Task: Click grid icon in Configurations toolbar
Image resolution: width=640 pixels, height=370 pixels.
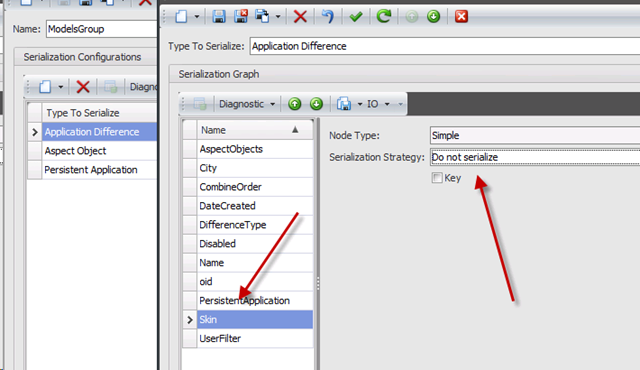Action: click(x=110, y=87)
